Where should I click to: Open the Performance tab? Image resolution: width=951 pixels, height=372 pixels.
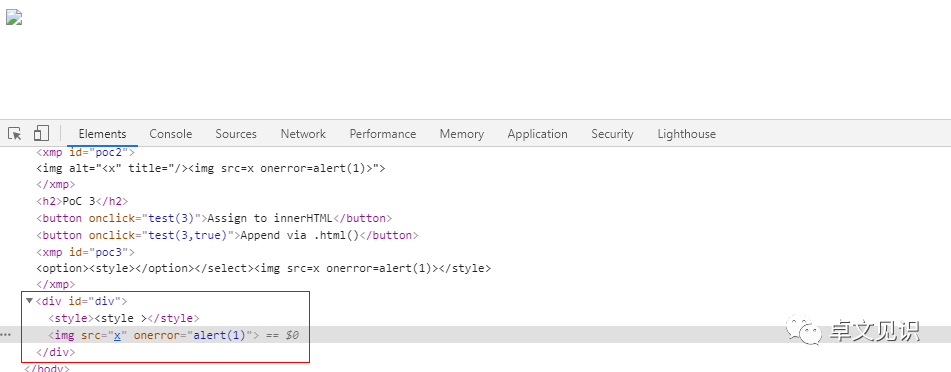tap(383, 134)
